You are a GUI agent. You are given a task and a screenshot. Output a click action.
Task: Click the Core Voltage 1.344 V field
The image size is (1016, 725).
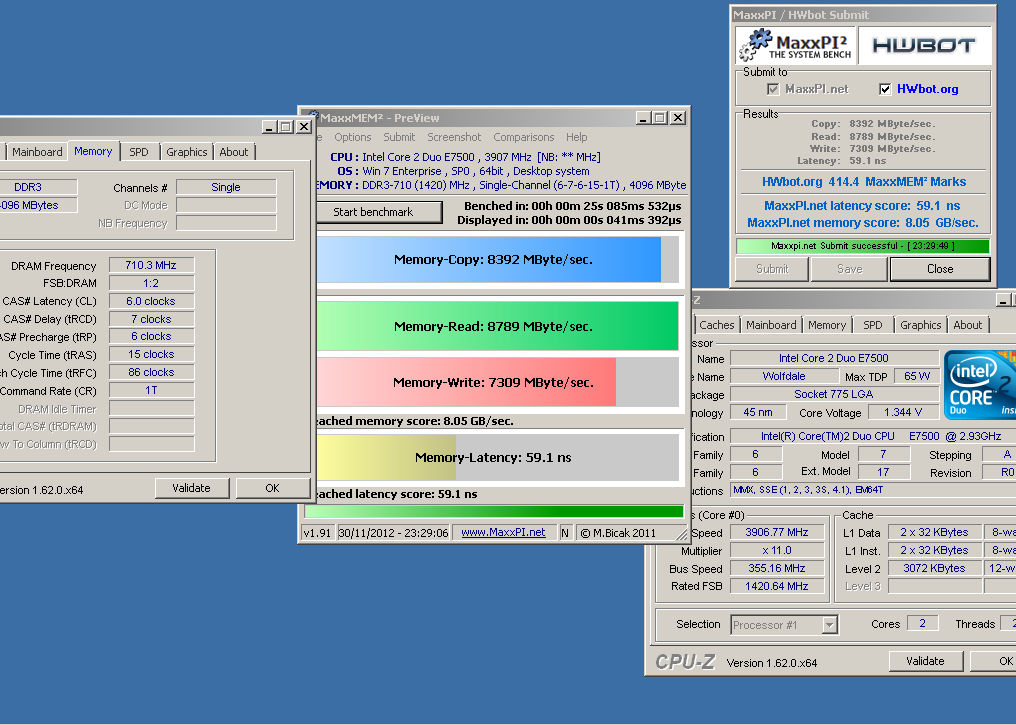click(x=903, y=412)
